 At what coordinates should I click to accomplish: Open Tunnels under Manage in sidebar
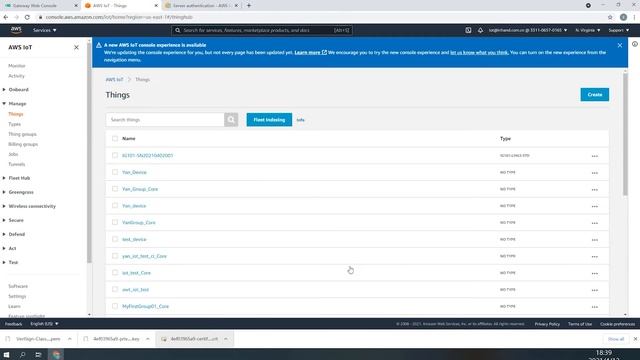coord(17,164)
